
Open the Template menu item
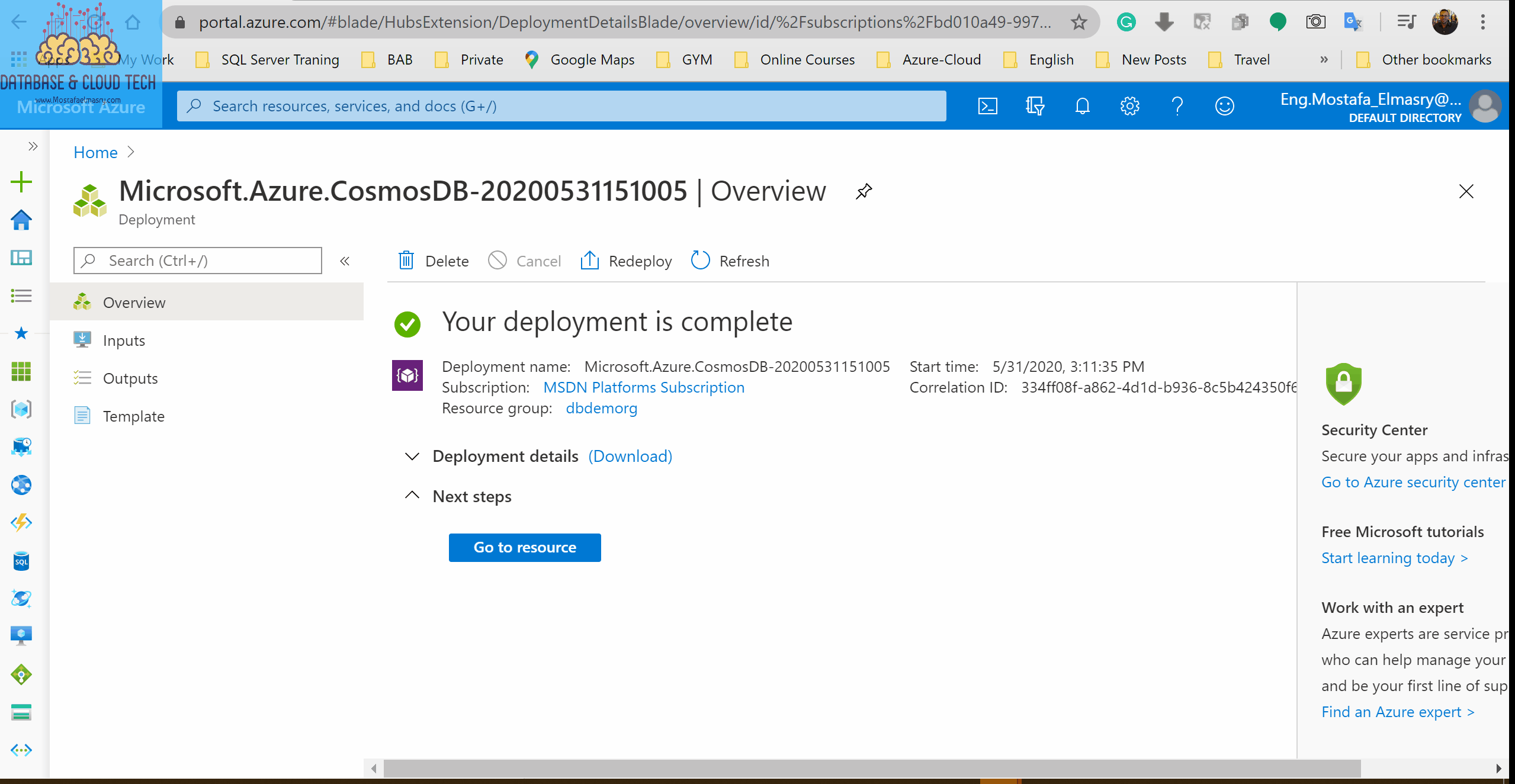pyautogui.click(x=133, y=416)
